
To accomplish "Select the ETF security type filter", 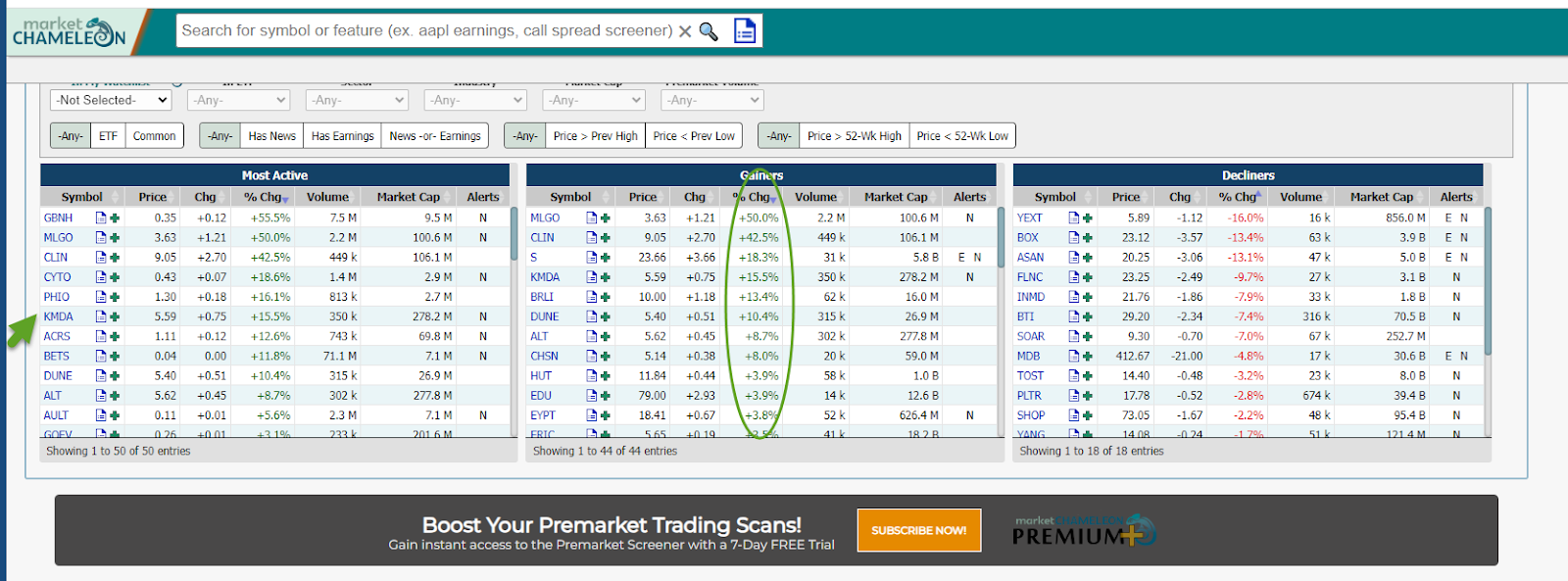I will [108, 136].
